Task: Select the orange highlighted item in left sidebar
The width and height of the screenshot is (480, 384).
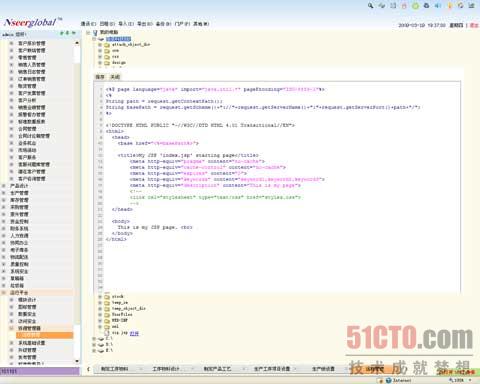Action: [x=45, y=335]
